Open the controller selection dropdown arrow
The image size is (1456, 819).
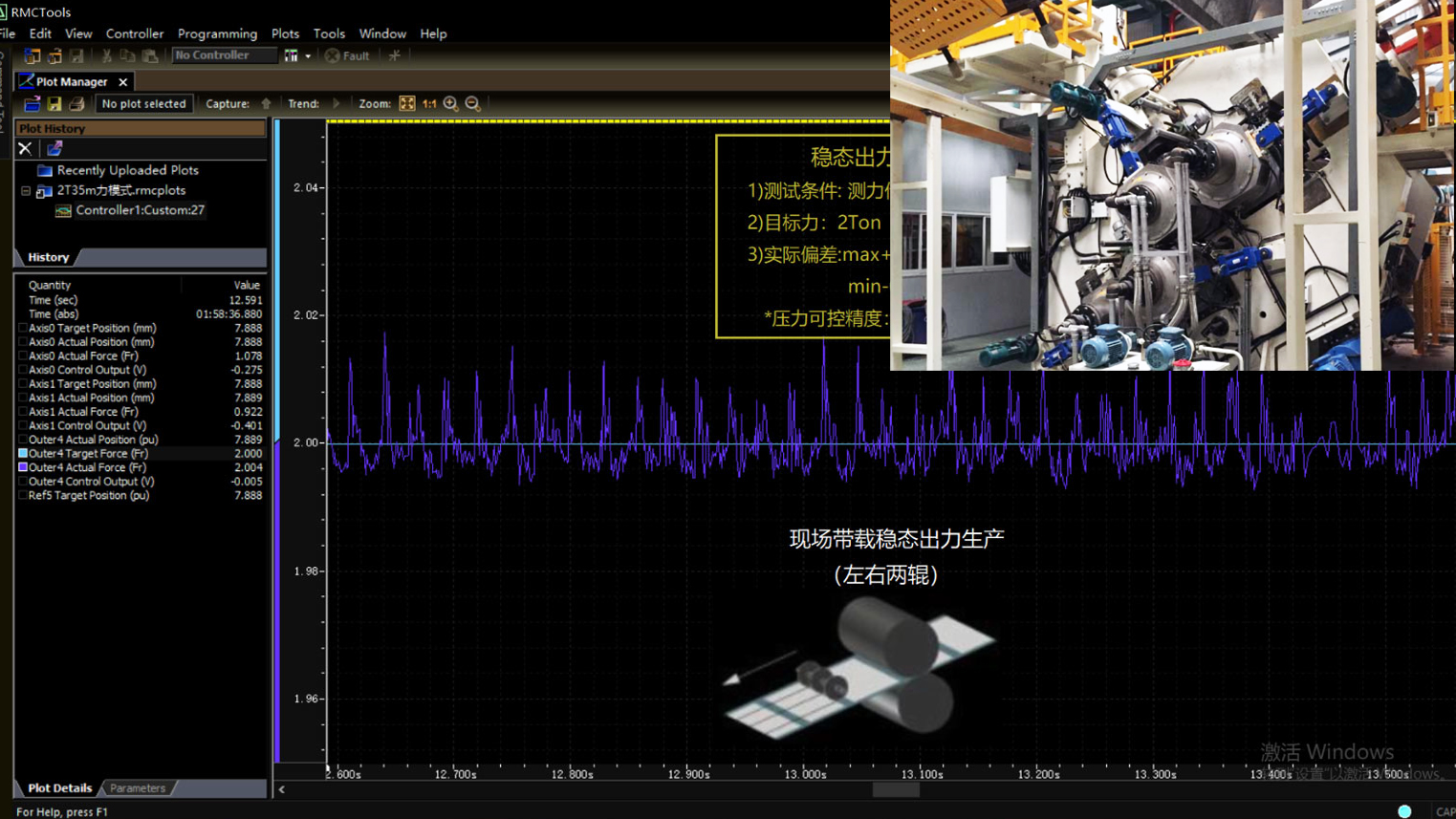(308, 55)
